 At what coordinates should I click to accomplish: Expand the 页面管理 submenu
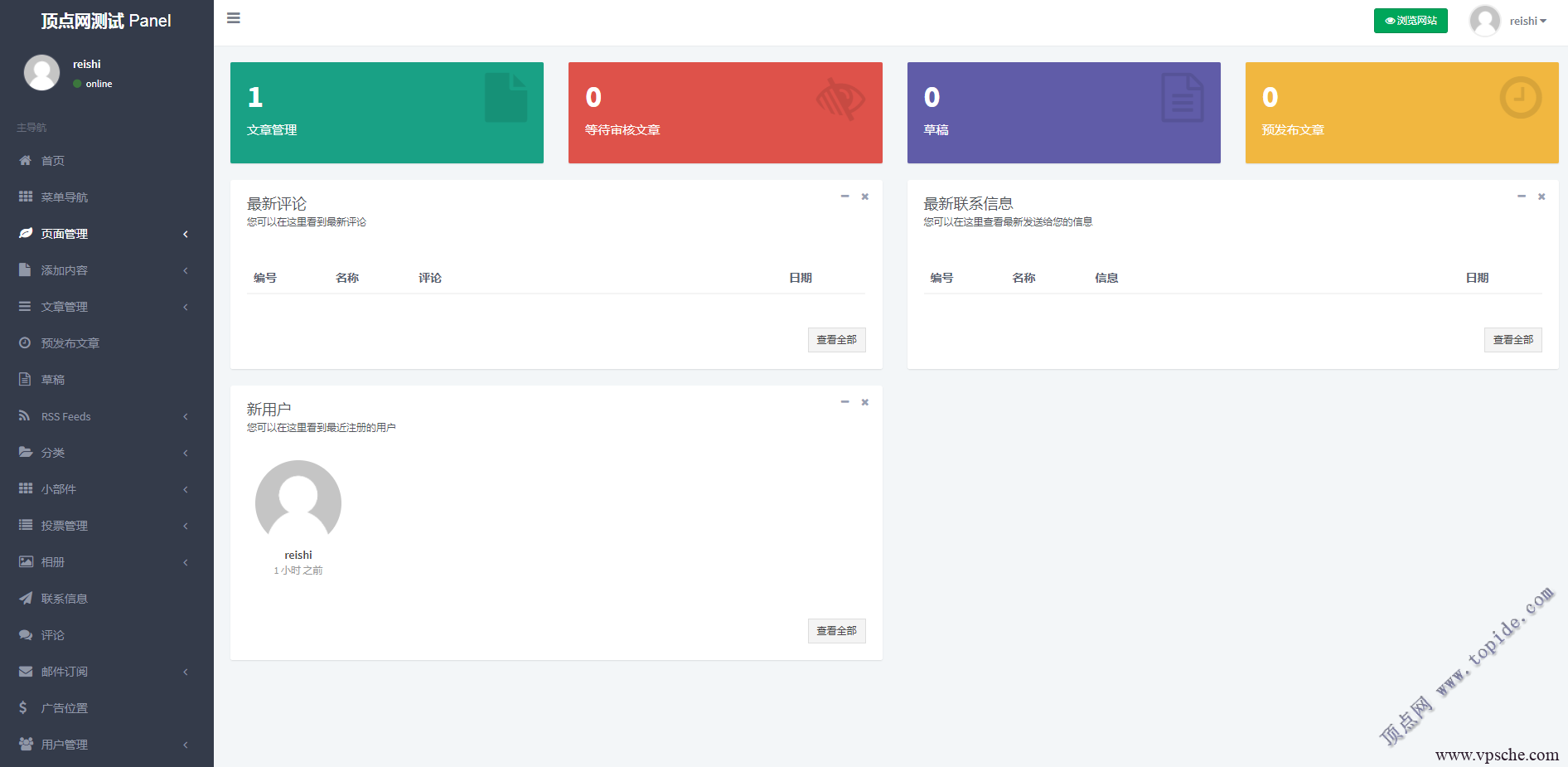tap(106, 234)
